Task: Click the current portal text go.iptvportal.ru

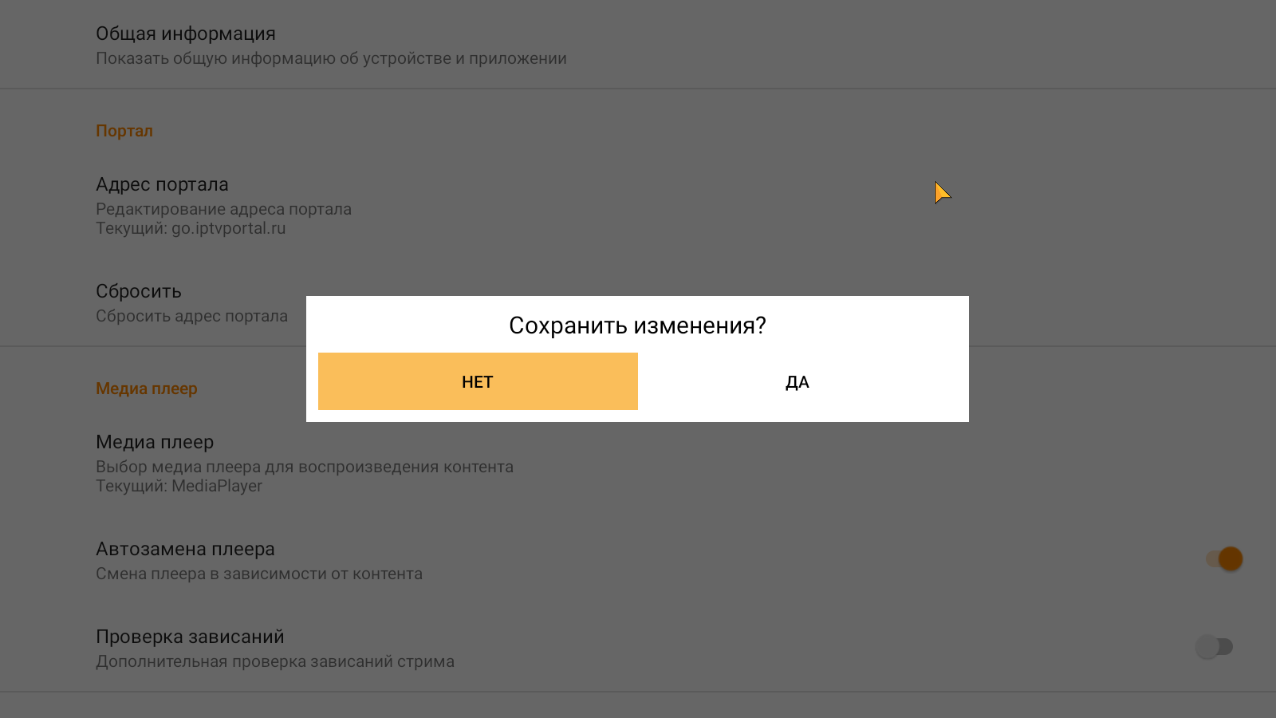Action: pyautogui.click(x=229, y=228)
